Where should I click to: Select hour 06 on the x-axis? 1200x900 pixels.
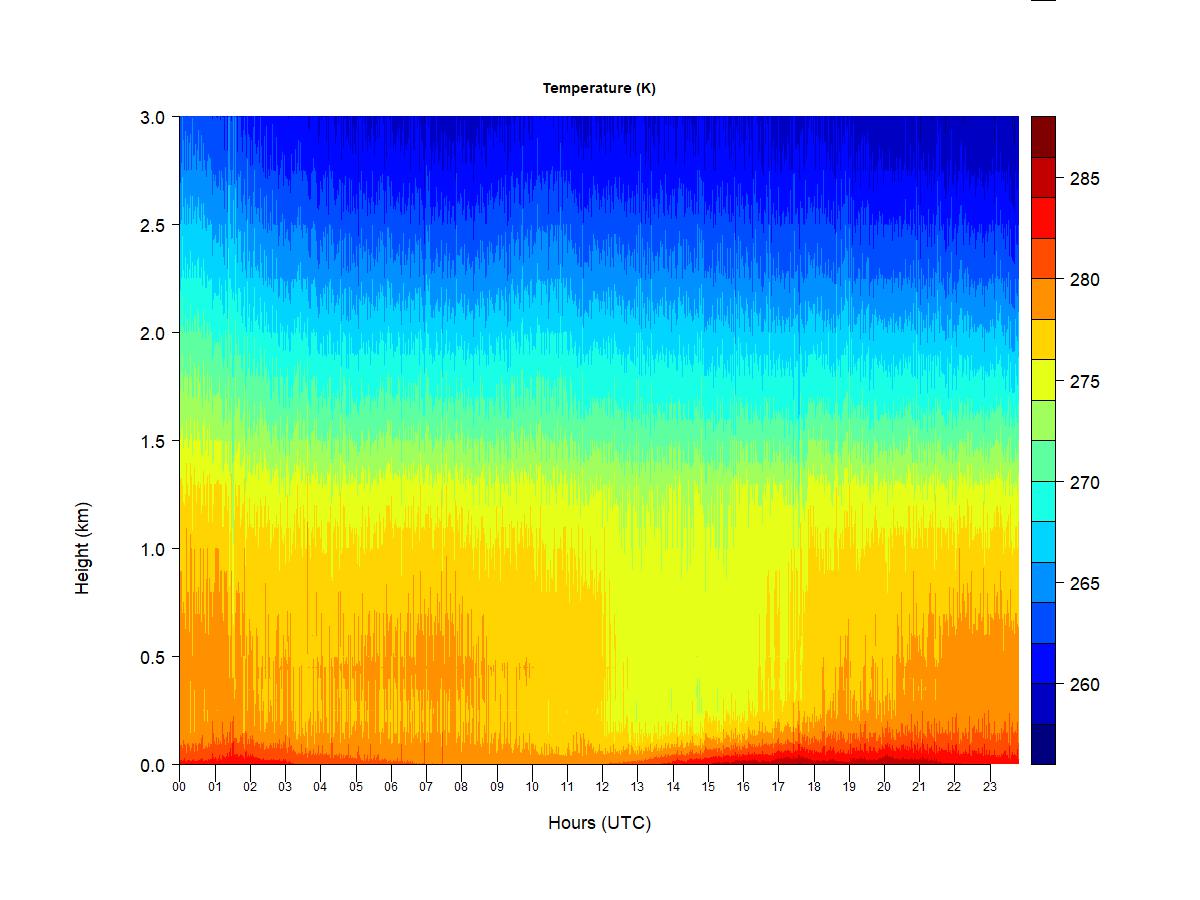391,786
